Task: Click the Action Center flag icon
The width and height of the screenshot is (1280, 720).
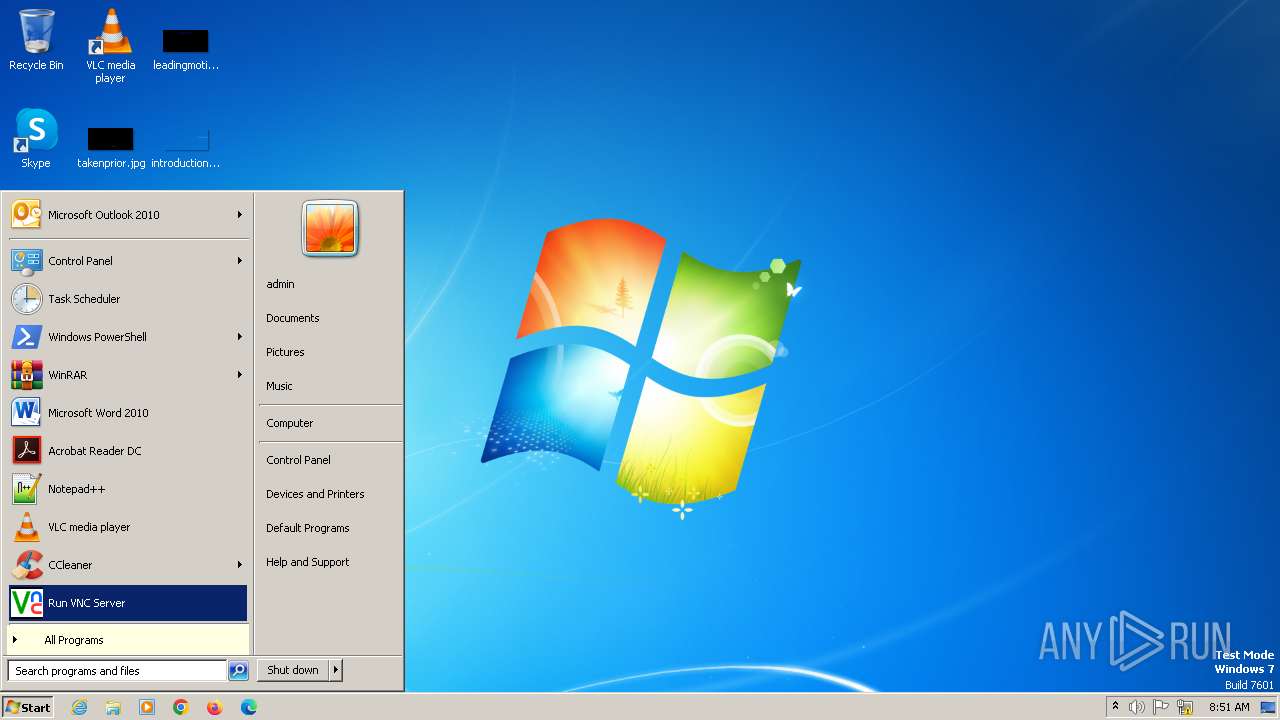Action: pyautogui.click(x=1162, y=707)
